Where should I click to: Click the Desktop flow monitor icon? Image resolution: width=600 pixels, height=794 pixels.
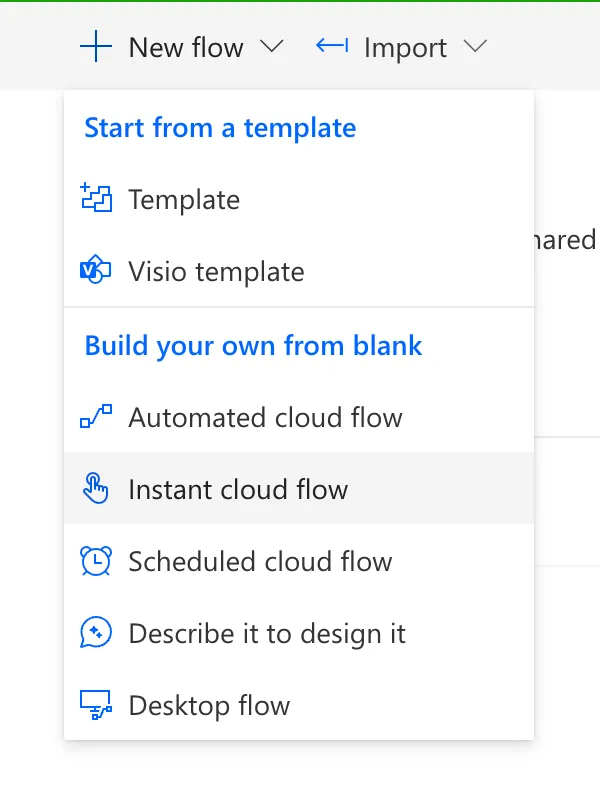coord(95,706)
